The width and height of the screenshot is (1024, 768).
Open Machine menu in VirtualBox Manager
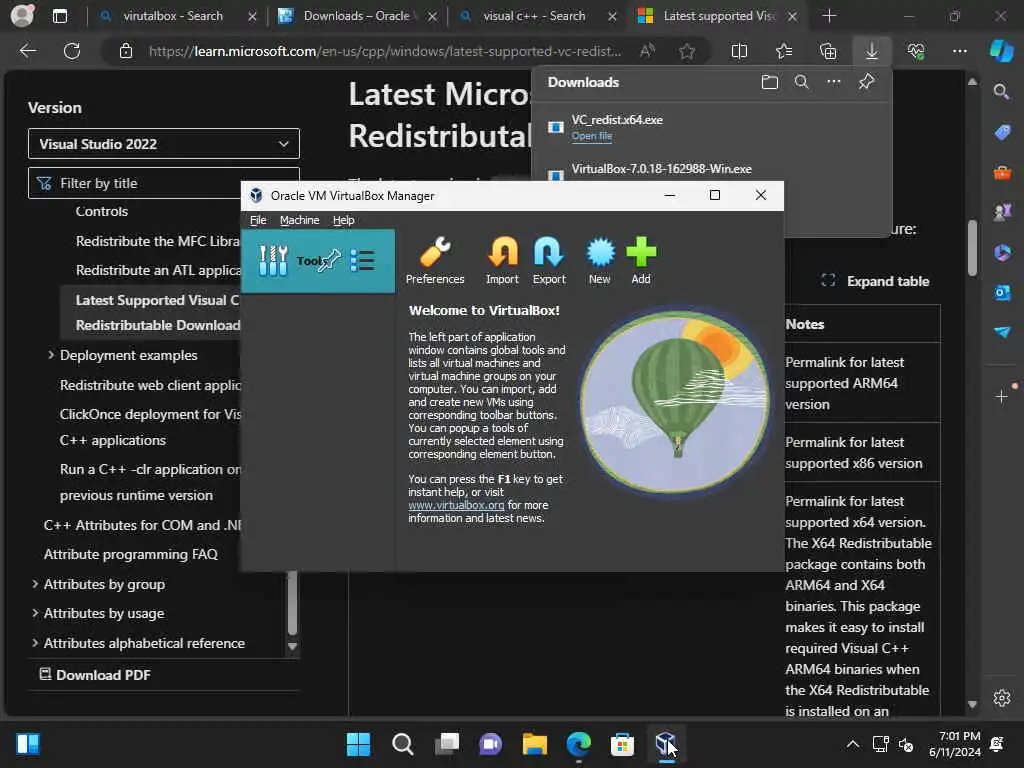pos(300,220)
